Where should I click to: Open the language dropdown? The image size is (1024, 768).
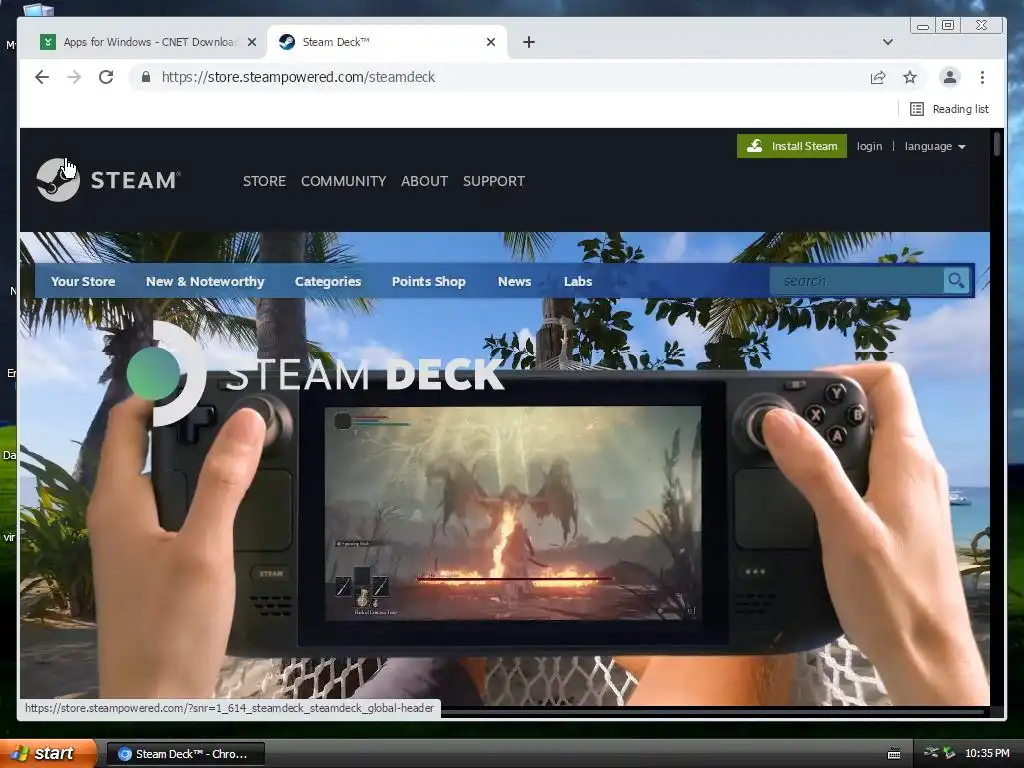935,146
